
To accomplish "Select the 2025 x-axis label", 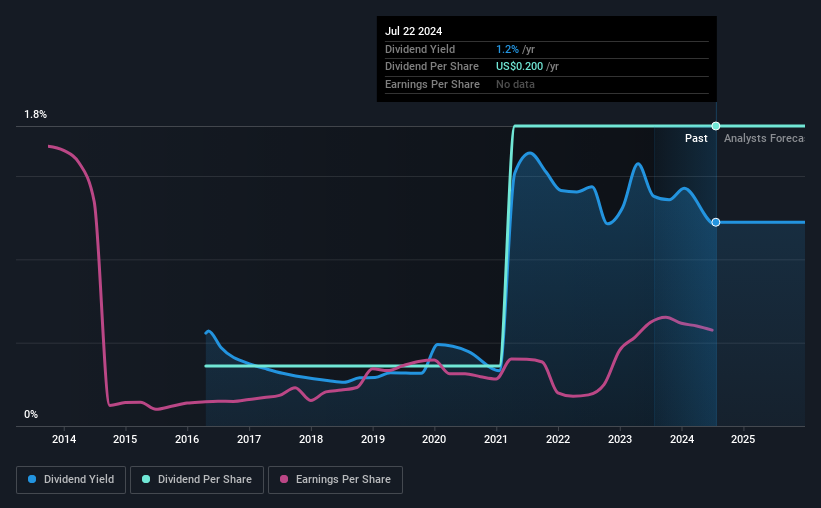I will pos(743,439).
